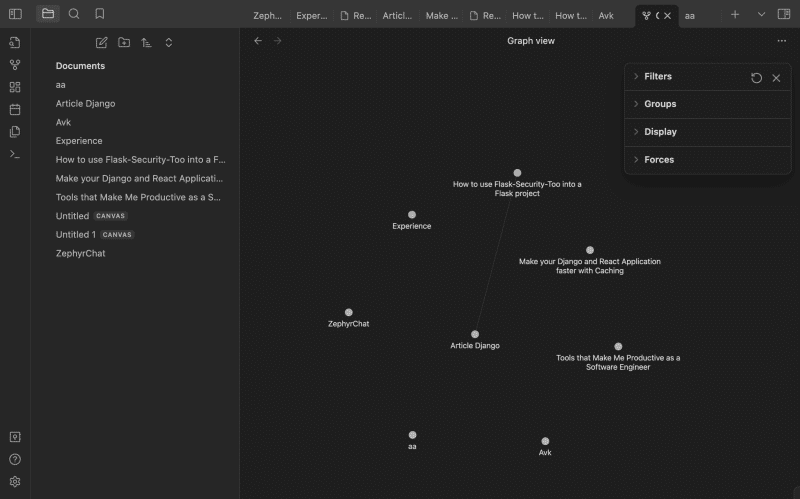Viewport: 800px width, 499px height.
Task: Open the Article Django note in file list
Action: [85, 103]
